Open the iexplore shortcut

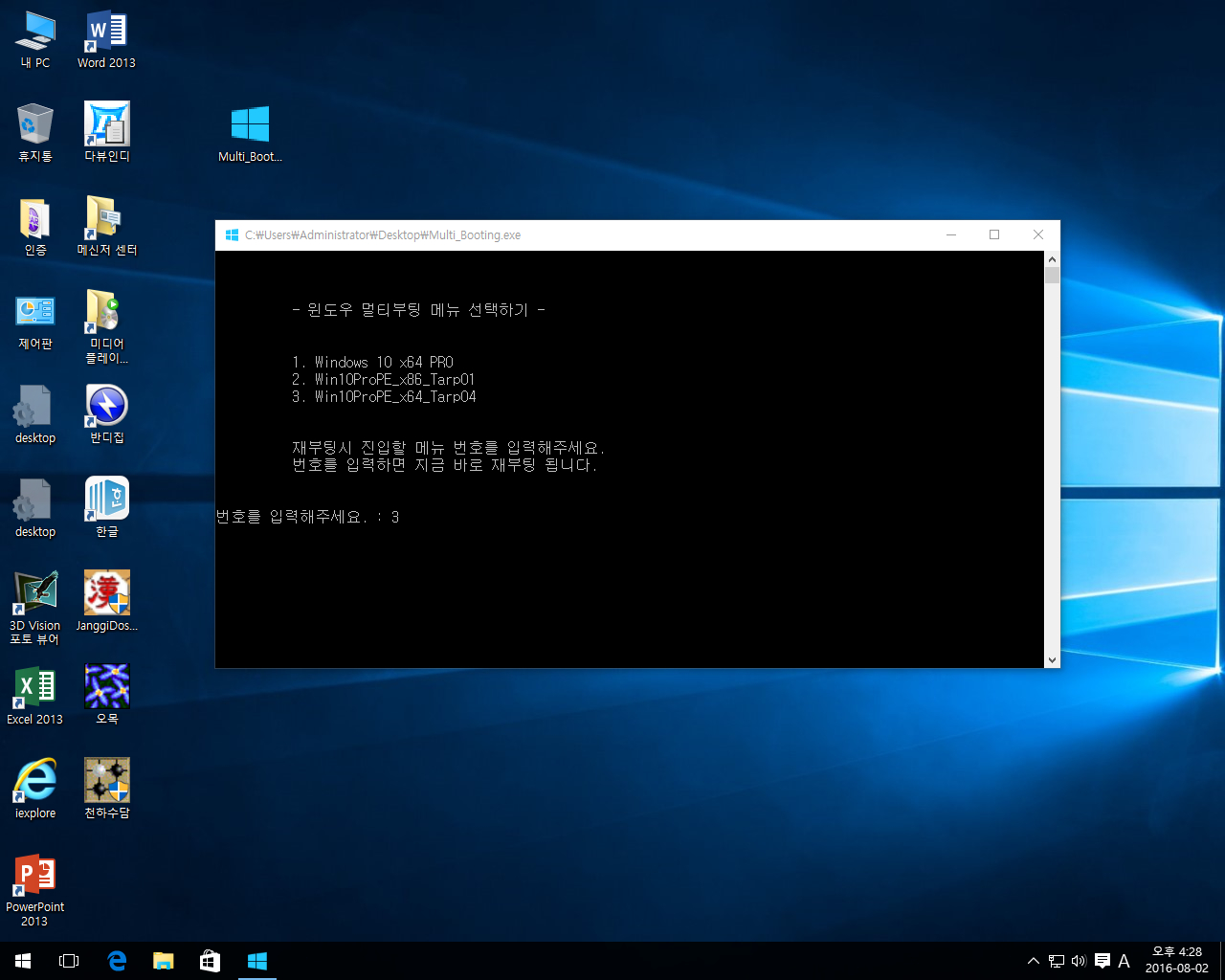pos(35,790)
